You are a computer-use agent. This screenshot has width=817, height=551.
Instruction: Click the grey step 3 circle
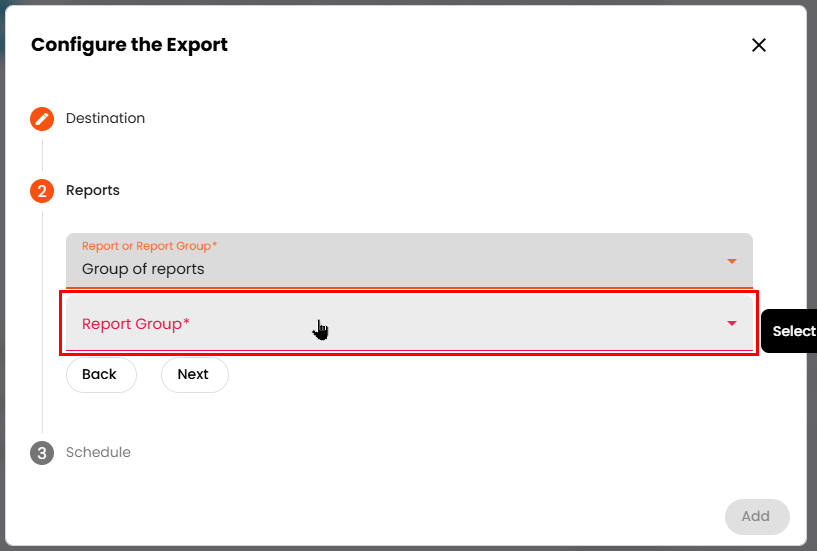(42, 453)
